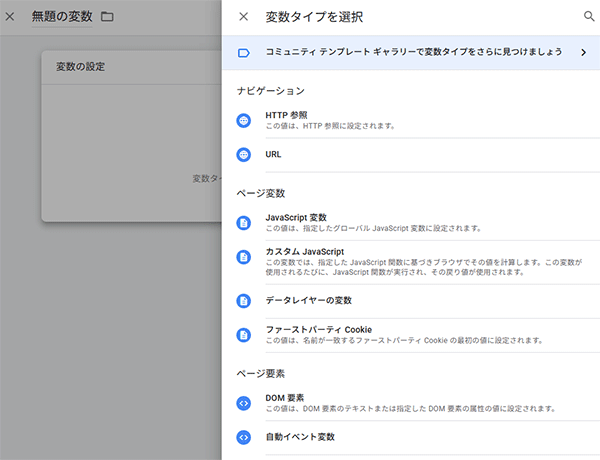Open Community Template Gallery banner
Screen dimensions: 600x460
tap(411, 52)
